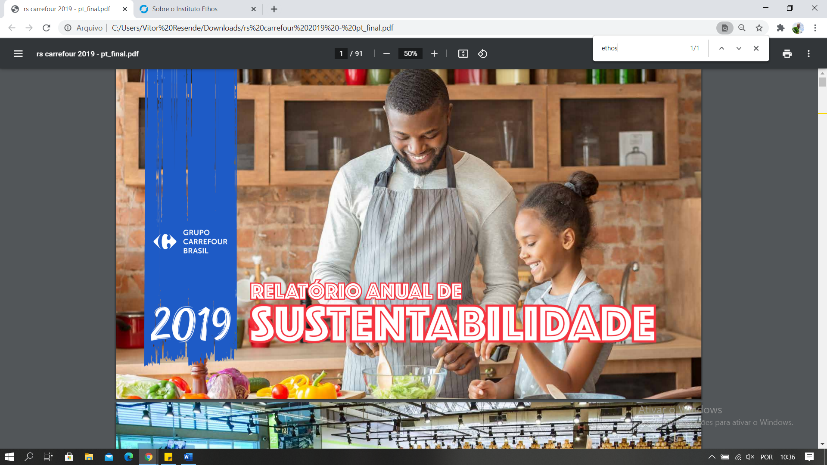827x465 pixels.
Task: Go to previous find result
Action: click(x=721, y=48)
